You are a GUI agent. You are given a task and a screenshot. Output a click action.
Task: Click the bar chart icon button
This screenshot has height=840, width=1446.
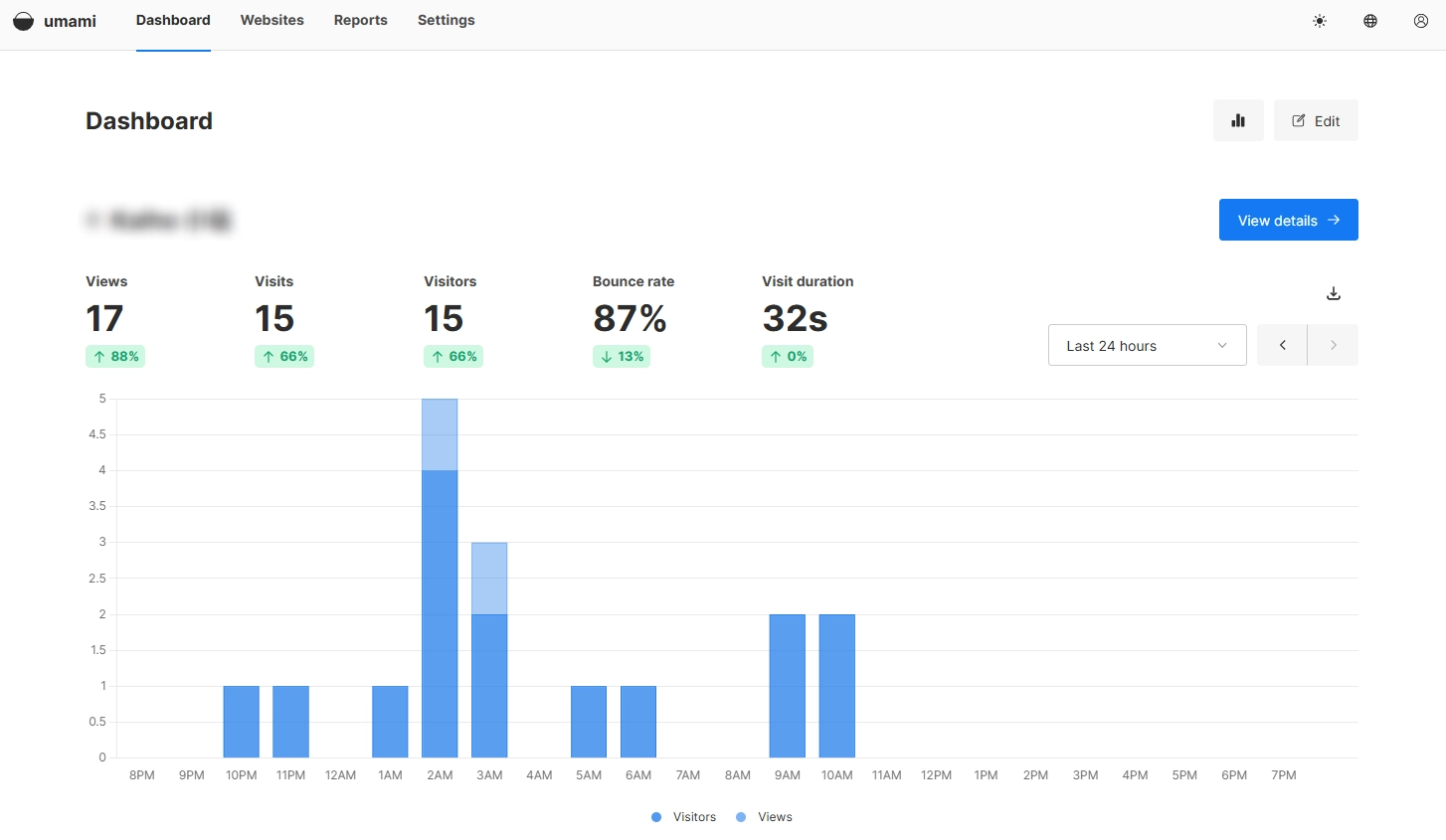tap(1238, 120)
